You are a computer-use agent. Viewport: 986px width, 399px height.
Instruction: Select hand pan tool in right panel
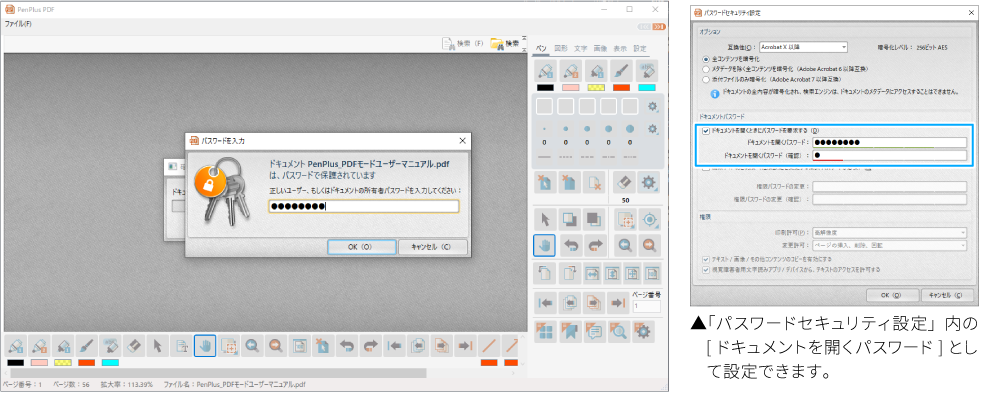[545, 245]
